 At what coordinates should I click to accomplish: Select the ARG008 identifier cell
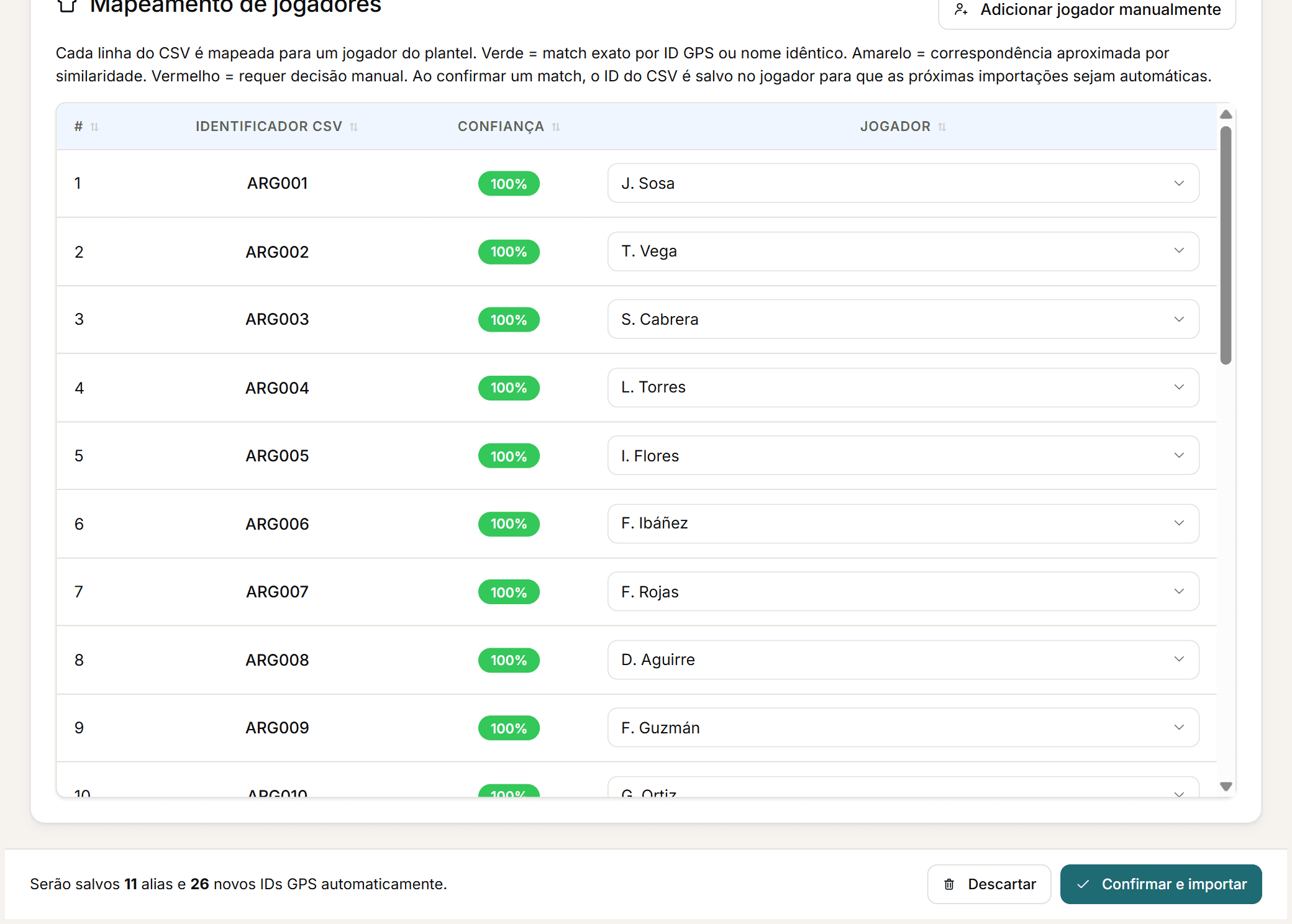[x=278, y=660]
